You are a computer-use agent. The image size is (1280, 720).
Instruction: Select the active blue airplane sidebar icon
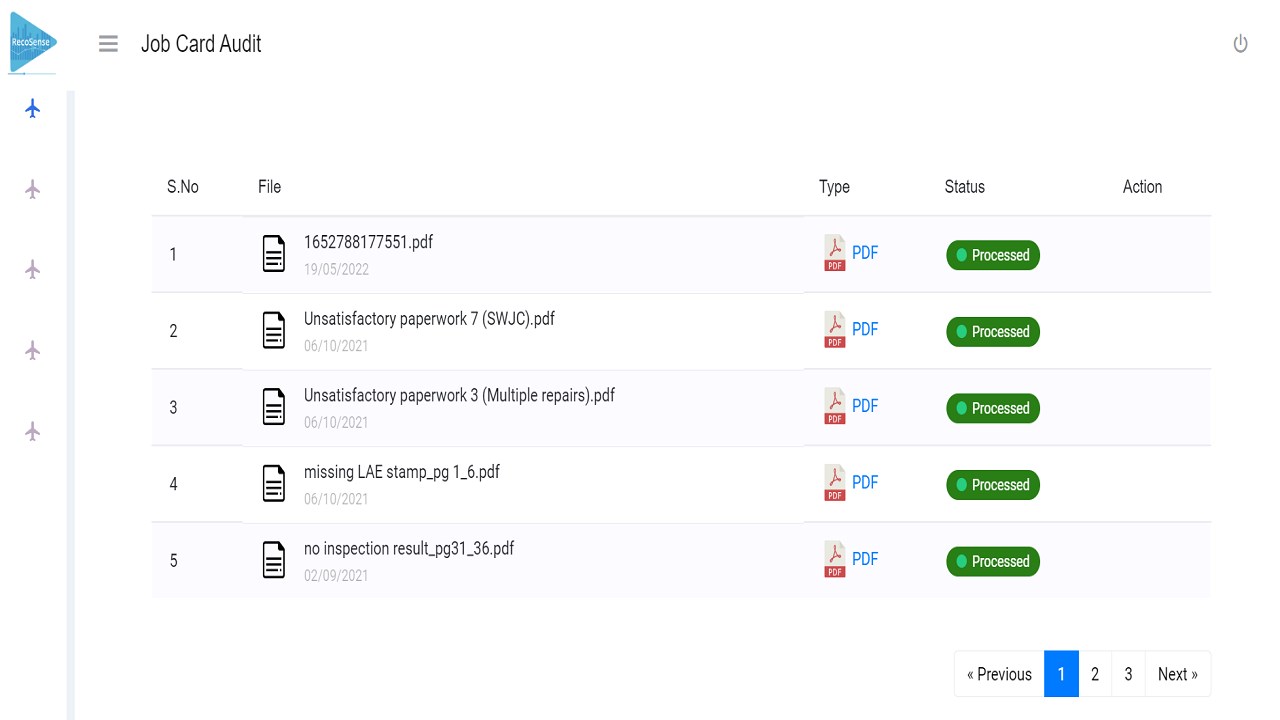tap(33, 108)
